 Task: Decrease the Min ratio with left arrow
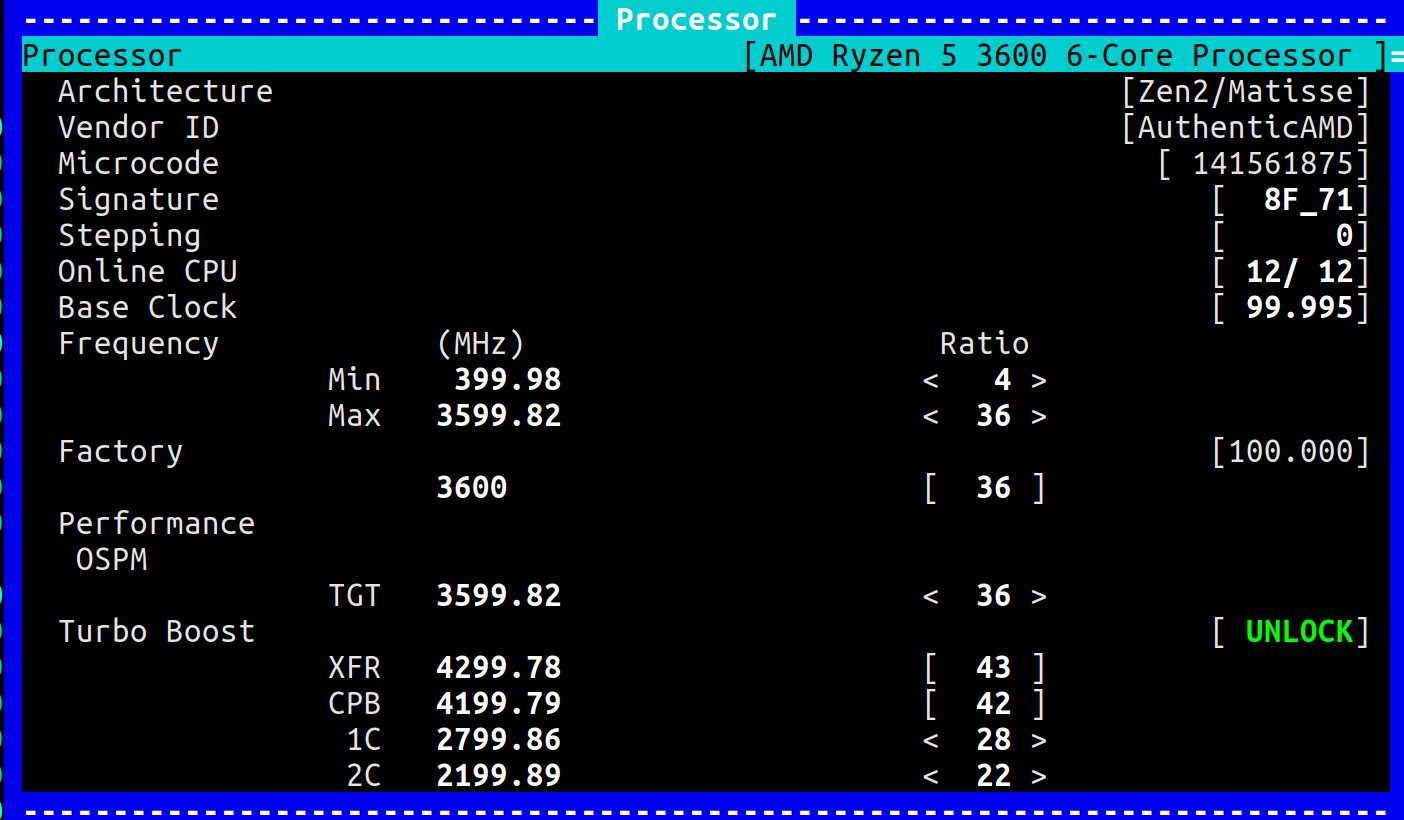pos(931,380)
